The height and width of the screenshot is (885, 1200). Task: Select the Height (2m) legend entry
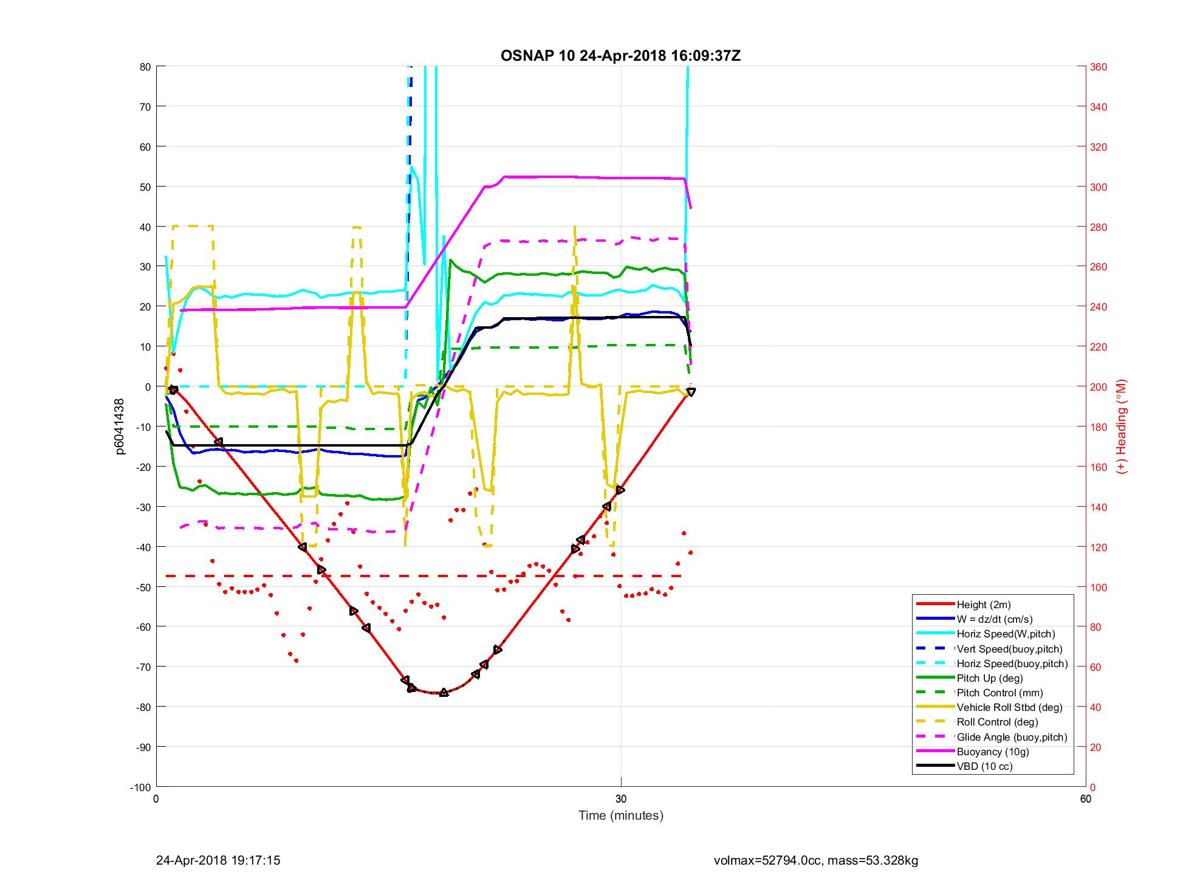pos(984,604)
